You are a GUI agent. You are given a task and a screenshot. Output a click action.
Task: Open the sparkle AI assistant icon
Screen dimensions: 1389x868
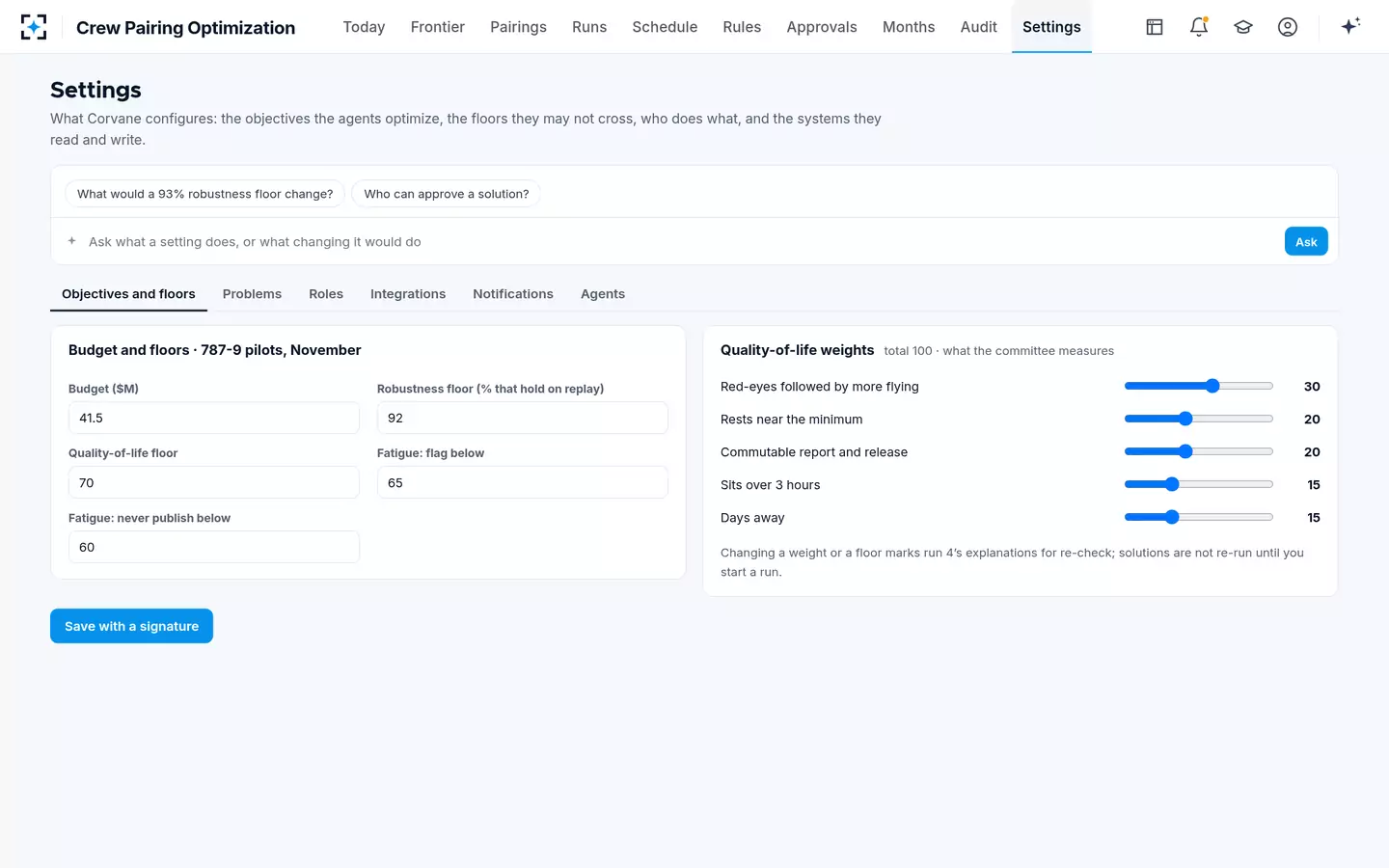pos(1350,26)
